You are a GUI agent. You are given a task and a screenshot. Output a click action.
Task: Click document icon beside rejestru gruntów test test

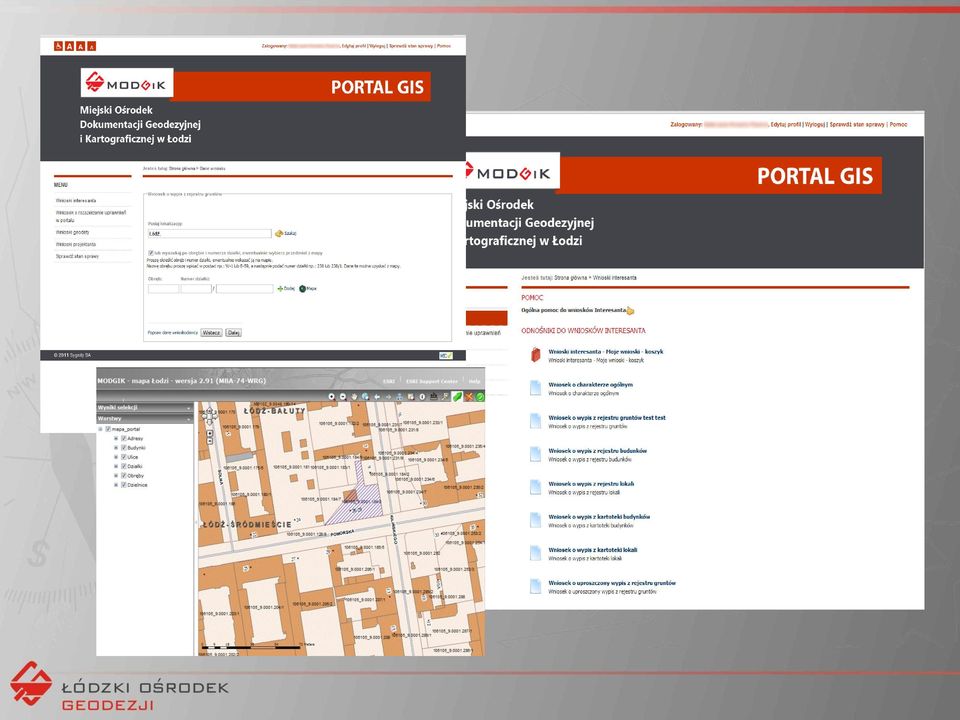pos(535,421)
